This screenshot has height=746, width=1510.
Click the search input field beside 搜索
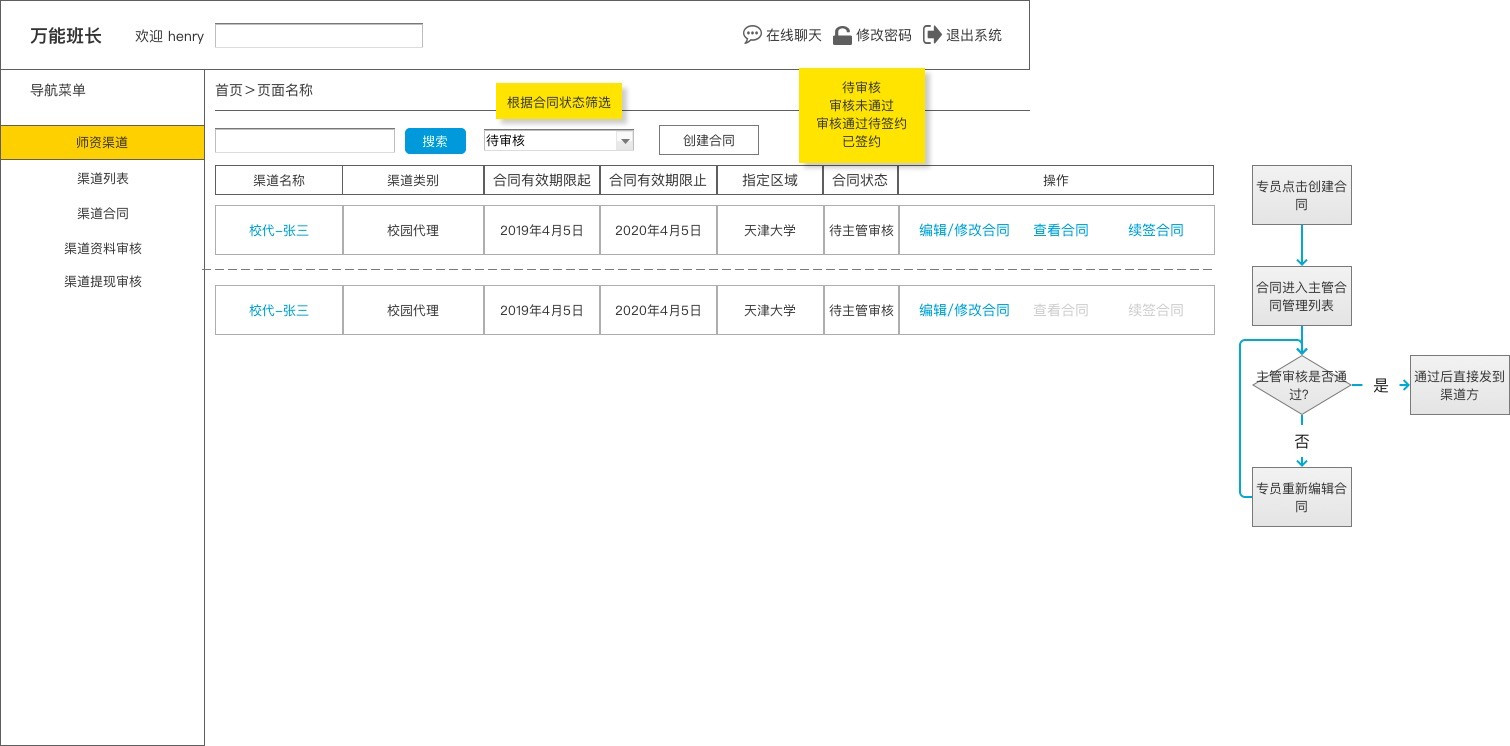305,141
